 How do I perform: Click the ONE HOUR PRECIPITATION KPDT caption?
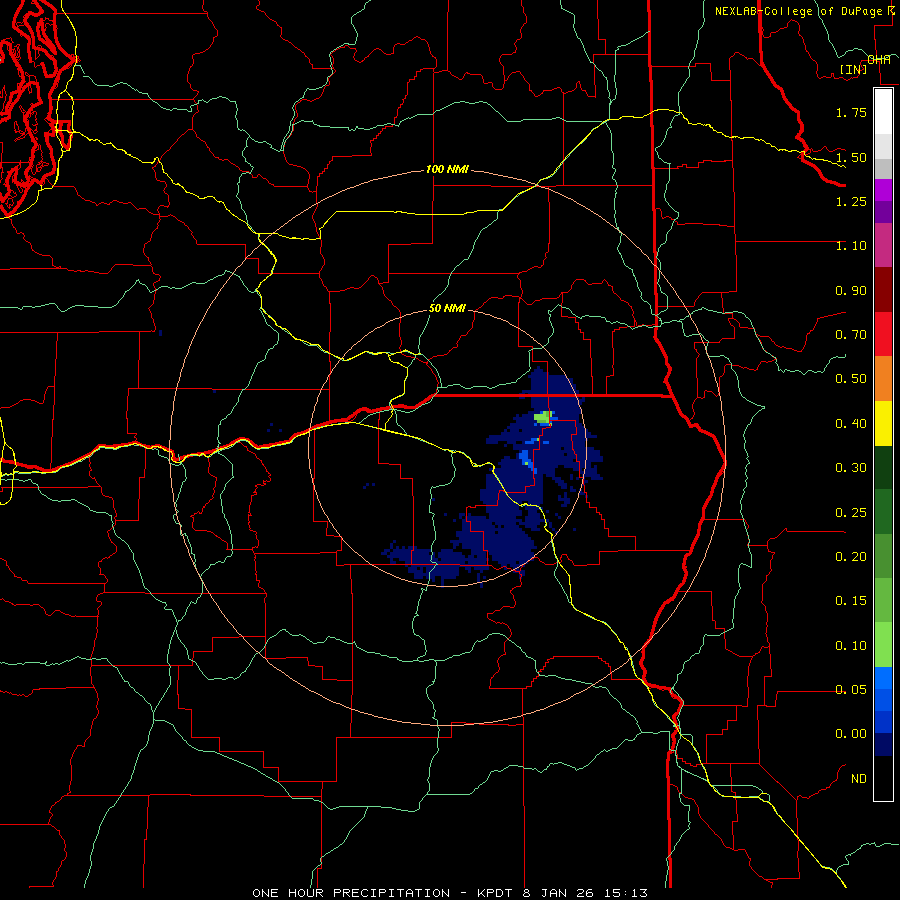click(450, 893)
